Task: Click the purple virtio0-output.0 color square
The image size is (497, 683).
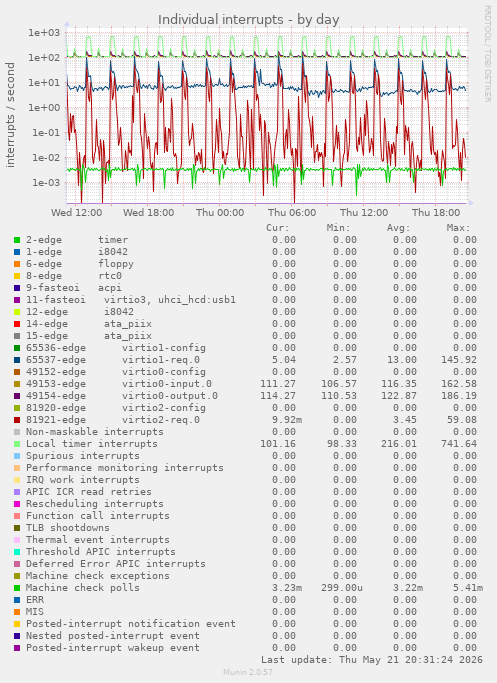Action: tap(17, 396)
